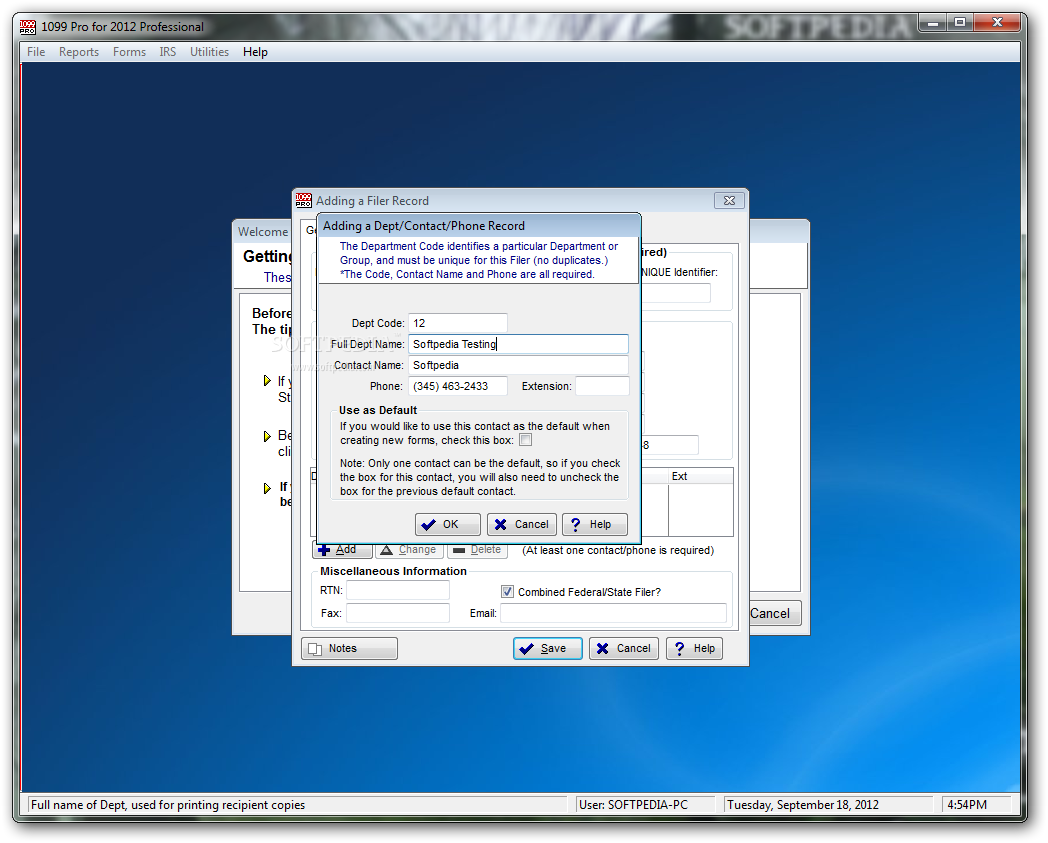Confirm the Dept/Contact record with OK

448,524
